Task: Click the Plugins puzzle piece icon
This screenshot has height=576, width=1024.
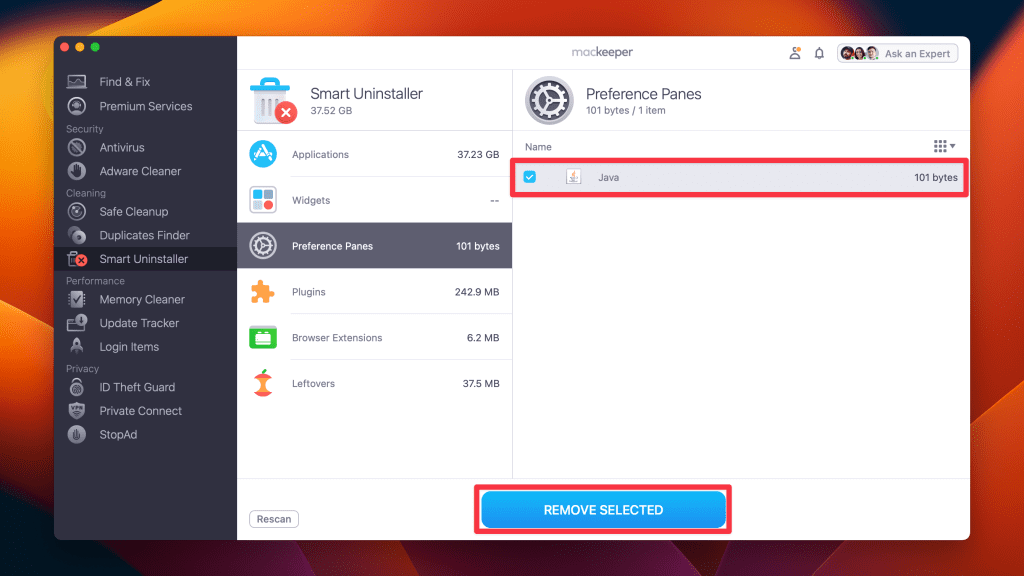Action: pyautogui.click(x=263, y=292)
